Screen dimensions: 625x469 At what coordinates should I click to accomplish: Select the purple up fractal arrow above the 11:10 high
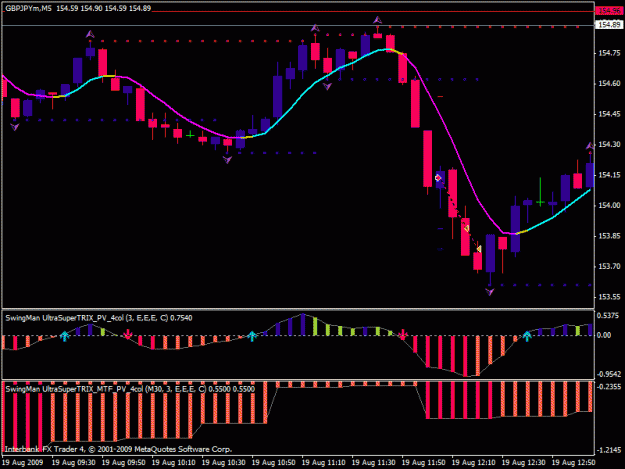click(315, 28)
